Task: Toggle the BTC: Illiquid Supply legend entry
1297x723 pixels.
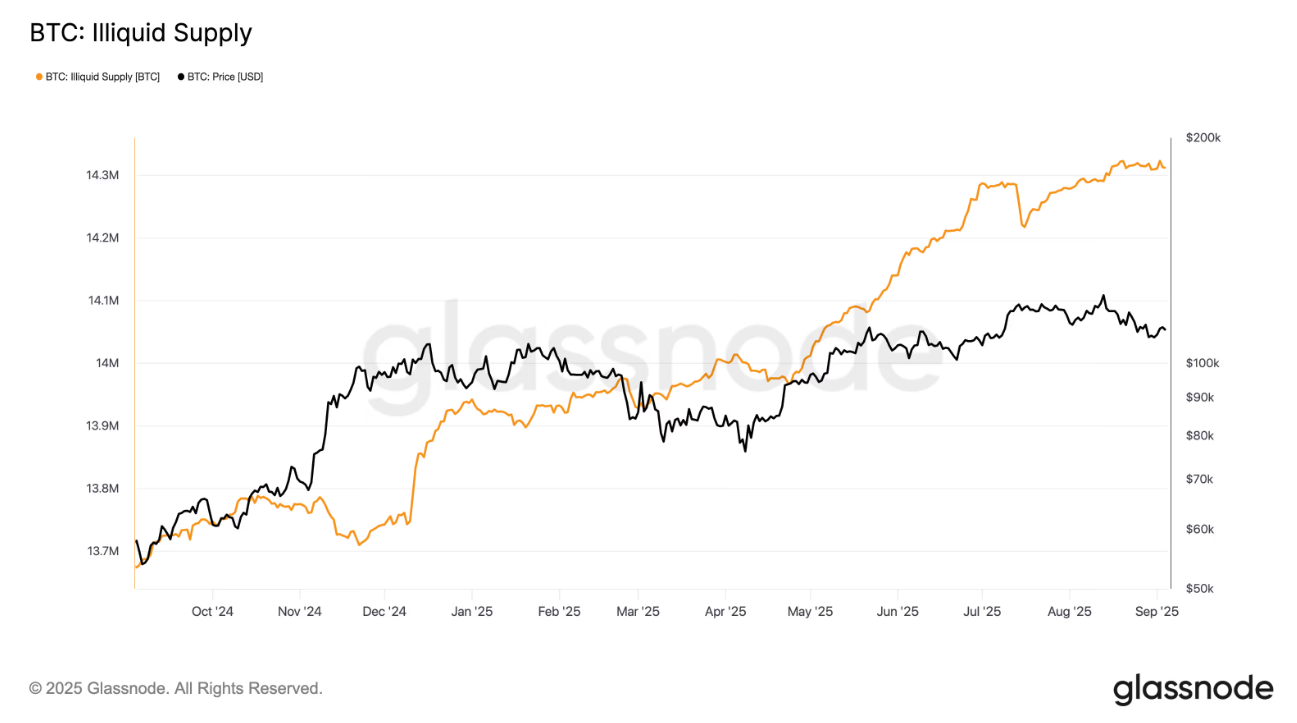Action: click(x=97, y=76)
